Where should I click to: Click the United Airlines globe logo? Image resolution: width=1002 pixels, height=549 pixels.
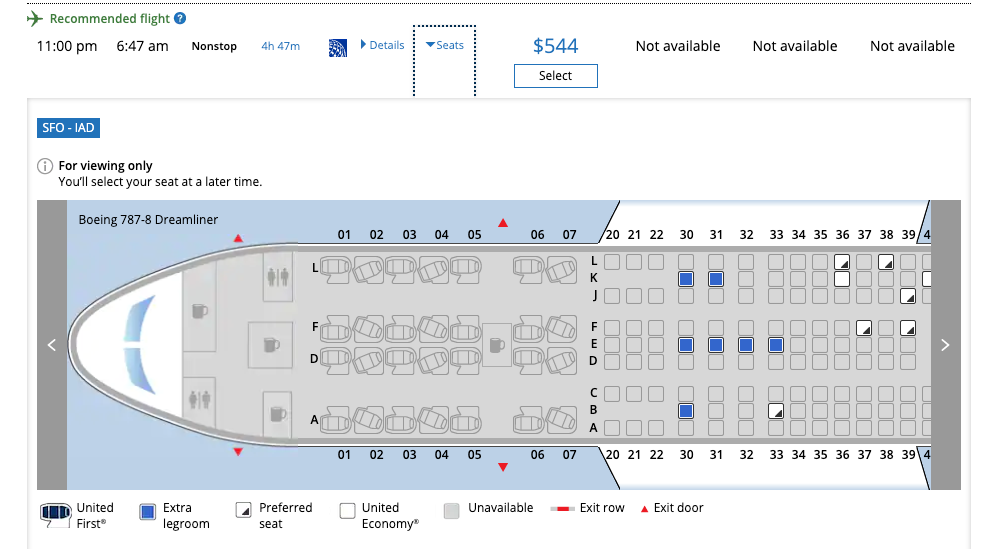click(x=337, y=47)
